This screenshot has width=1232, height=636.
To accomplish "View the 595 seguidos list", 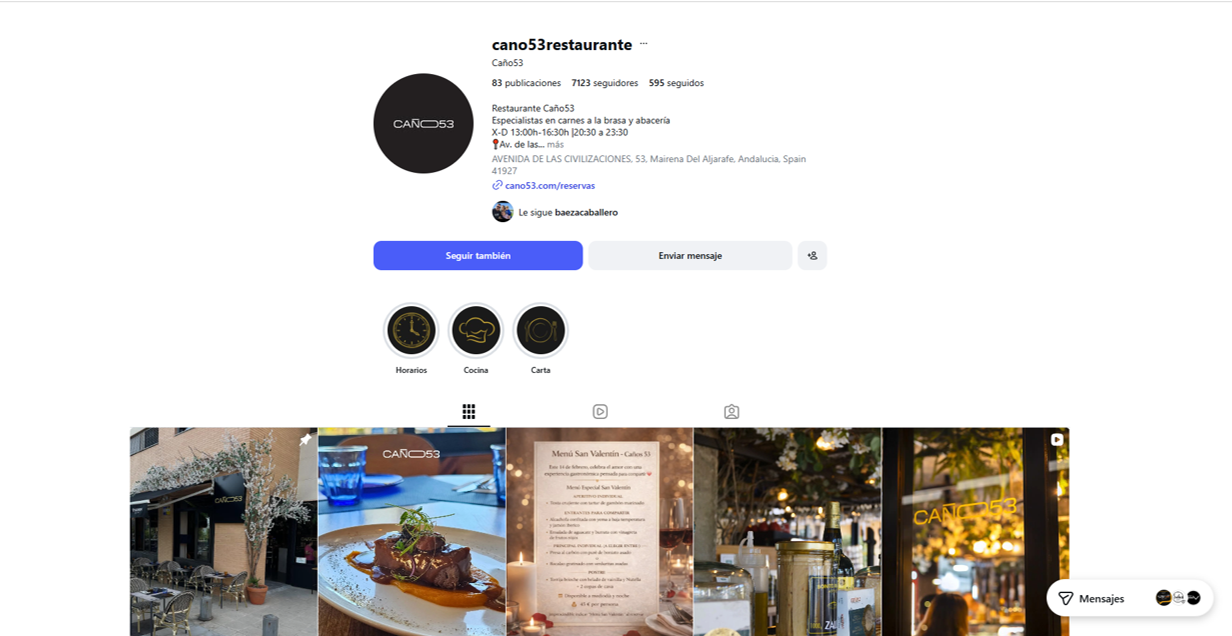I will [x=676, y=83].
